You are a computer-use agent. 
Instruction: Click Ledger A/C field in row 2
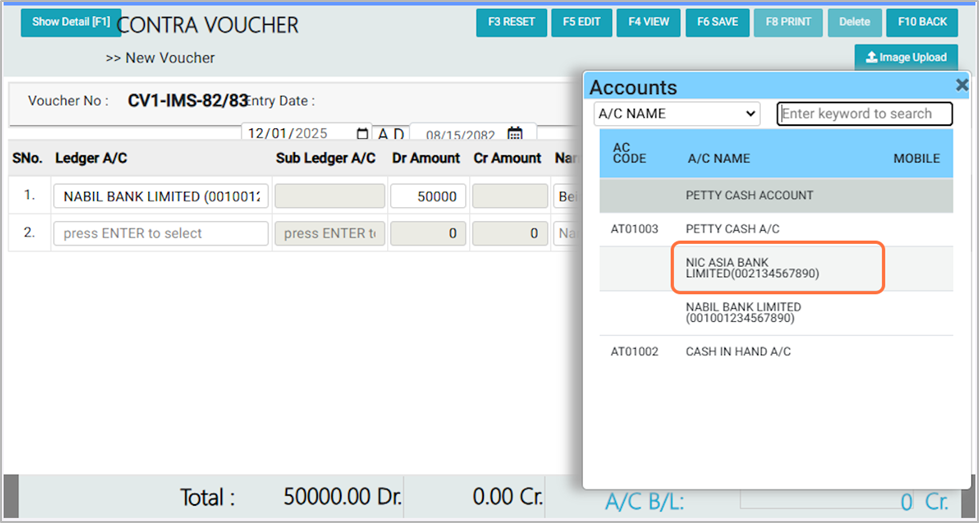coord(160,234)
